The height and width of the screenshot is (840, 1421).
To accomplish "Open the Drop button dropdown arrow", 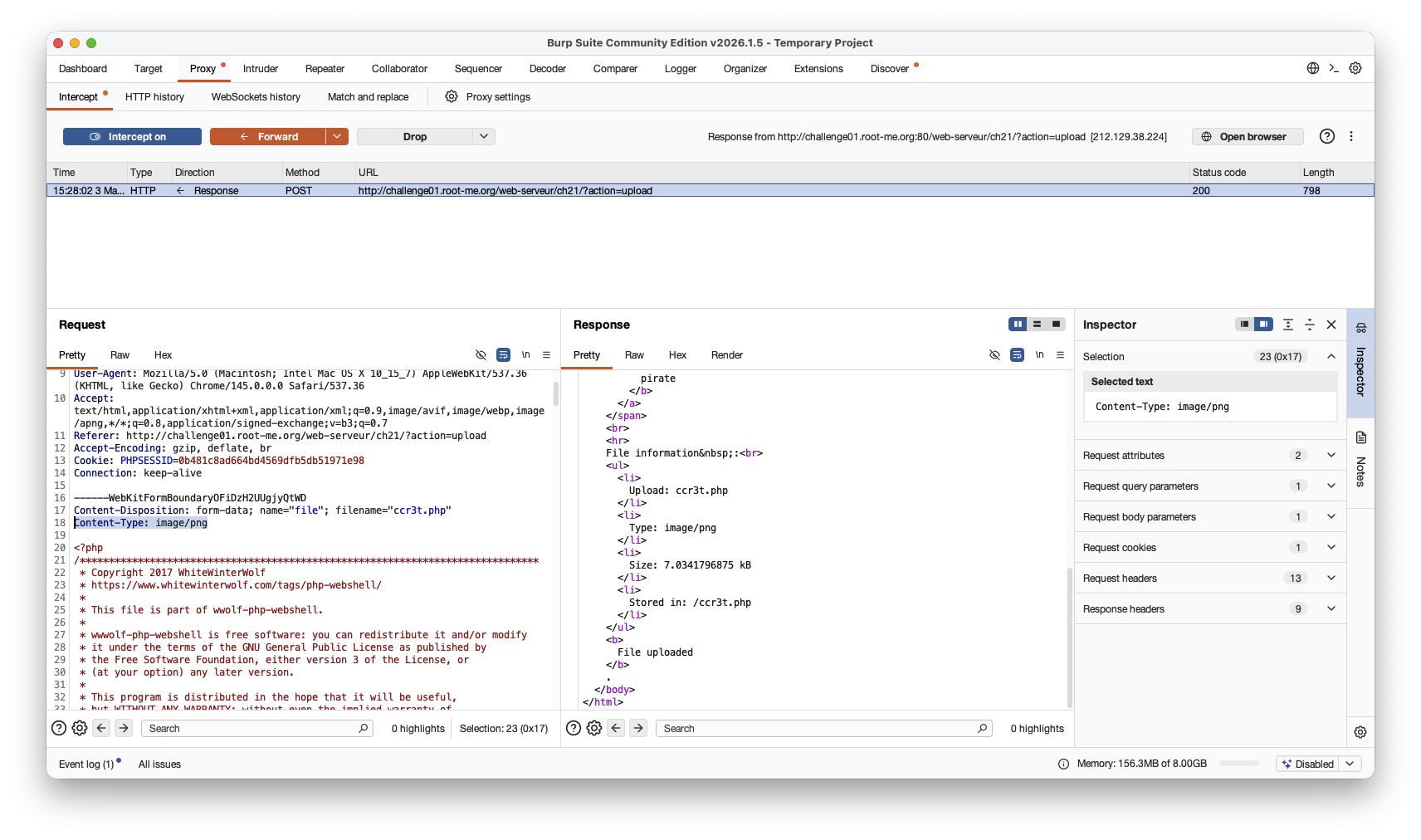I will (484, 136).
